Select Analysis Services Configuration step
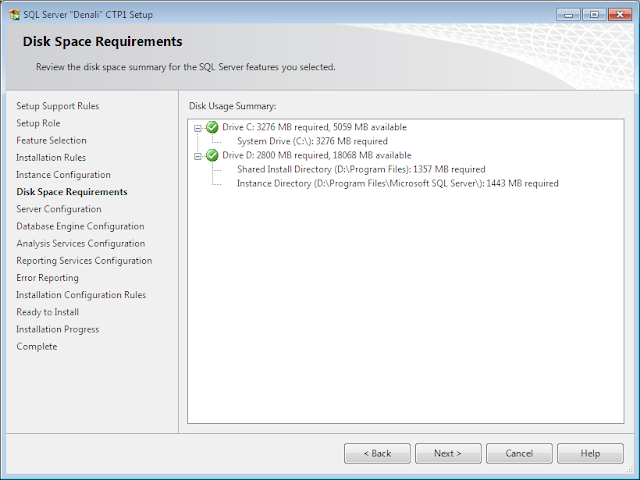 81,243
